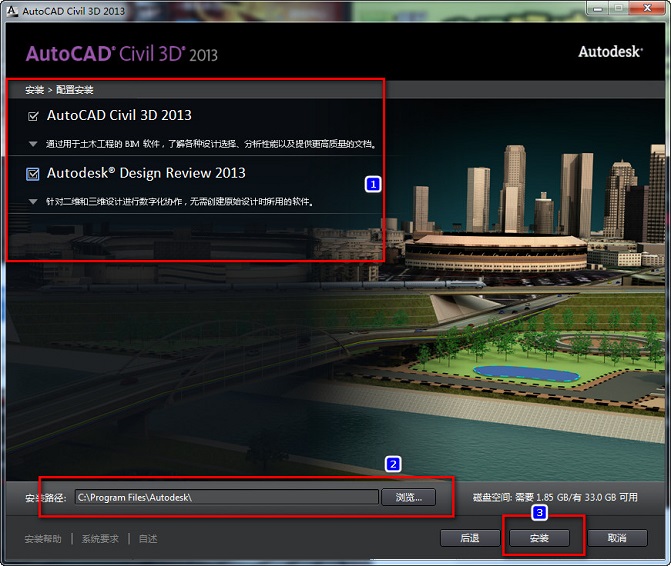
Task: Expand the Design Review 2013 details triangle
Action: (x=33, y=202)
